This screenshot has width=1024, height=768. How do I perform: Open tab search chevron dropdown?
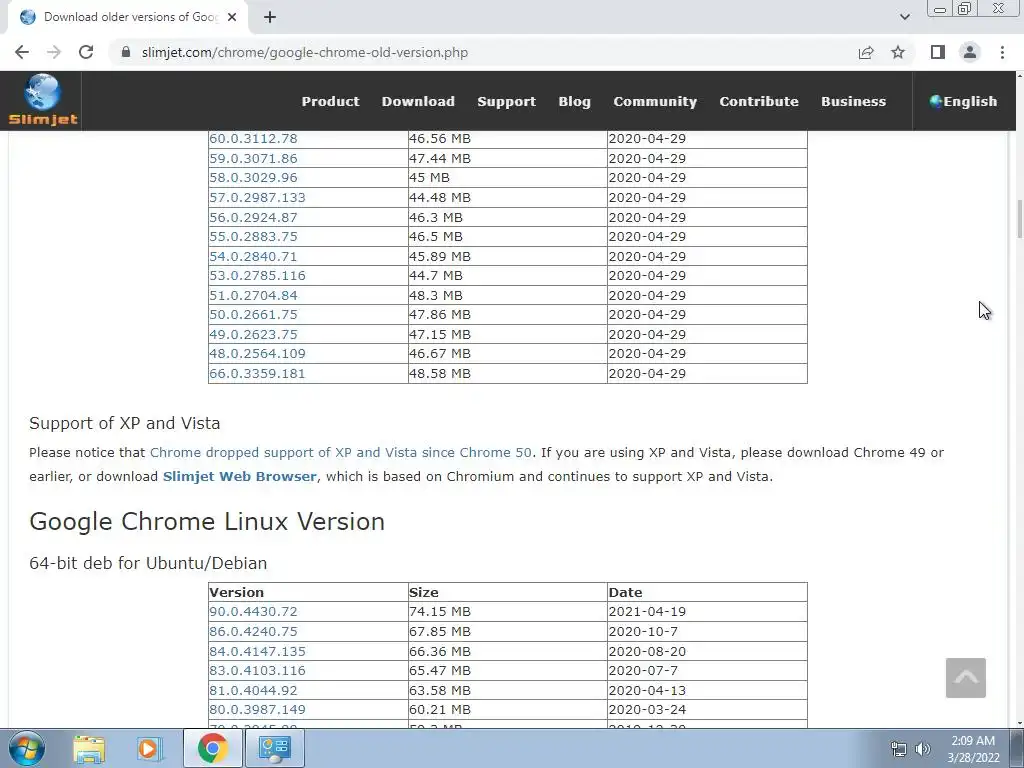point(904,17)
